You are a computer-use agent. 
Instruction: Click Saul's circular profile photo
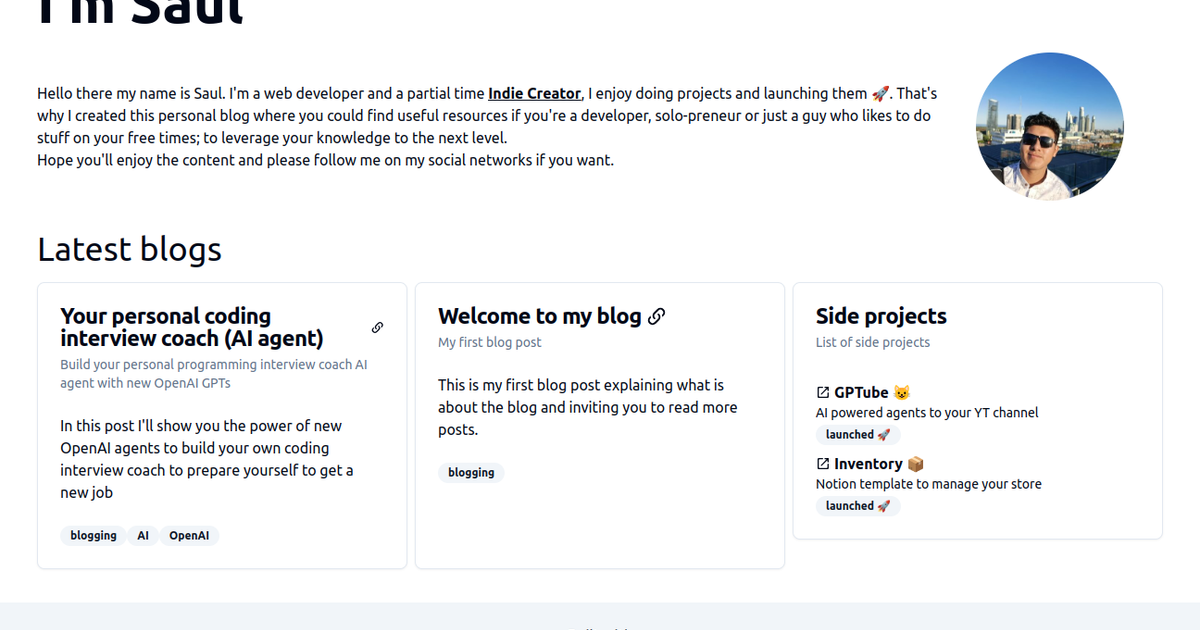pos(1049,126)
